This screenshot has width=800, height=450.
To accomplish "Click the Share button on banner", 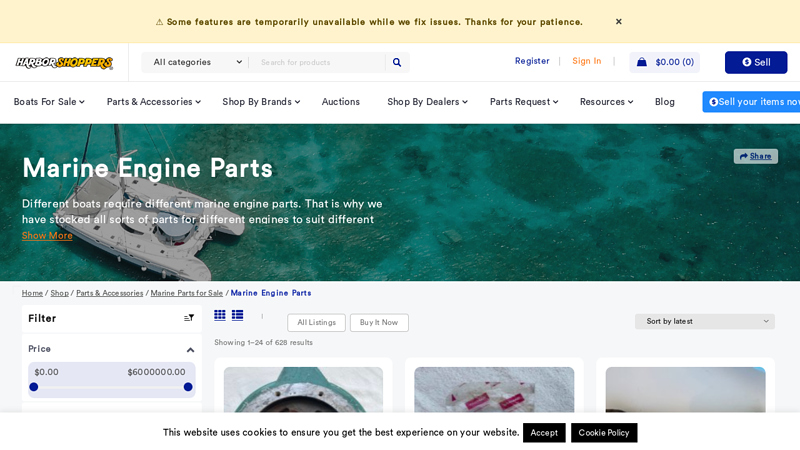I will coord(756,156).
